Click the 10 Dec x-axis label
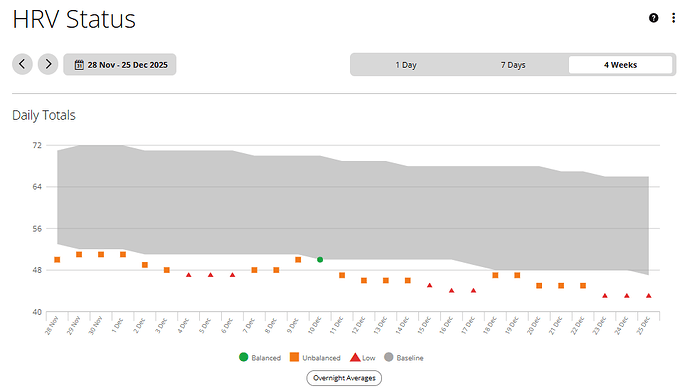This screenshot has height=390, width=690. click(x=314, y=326)
